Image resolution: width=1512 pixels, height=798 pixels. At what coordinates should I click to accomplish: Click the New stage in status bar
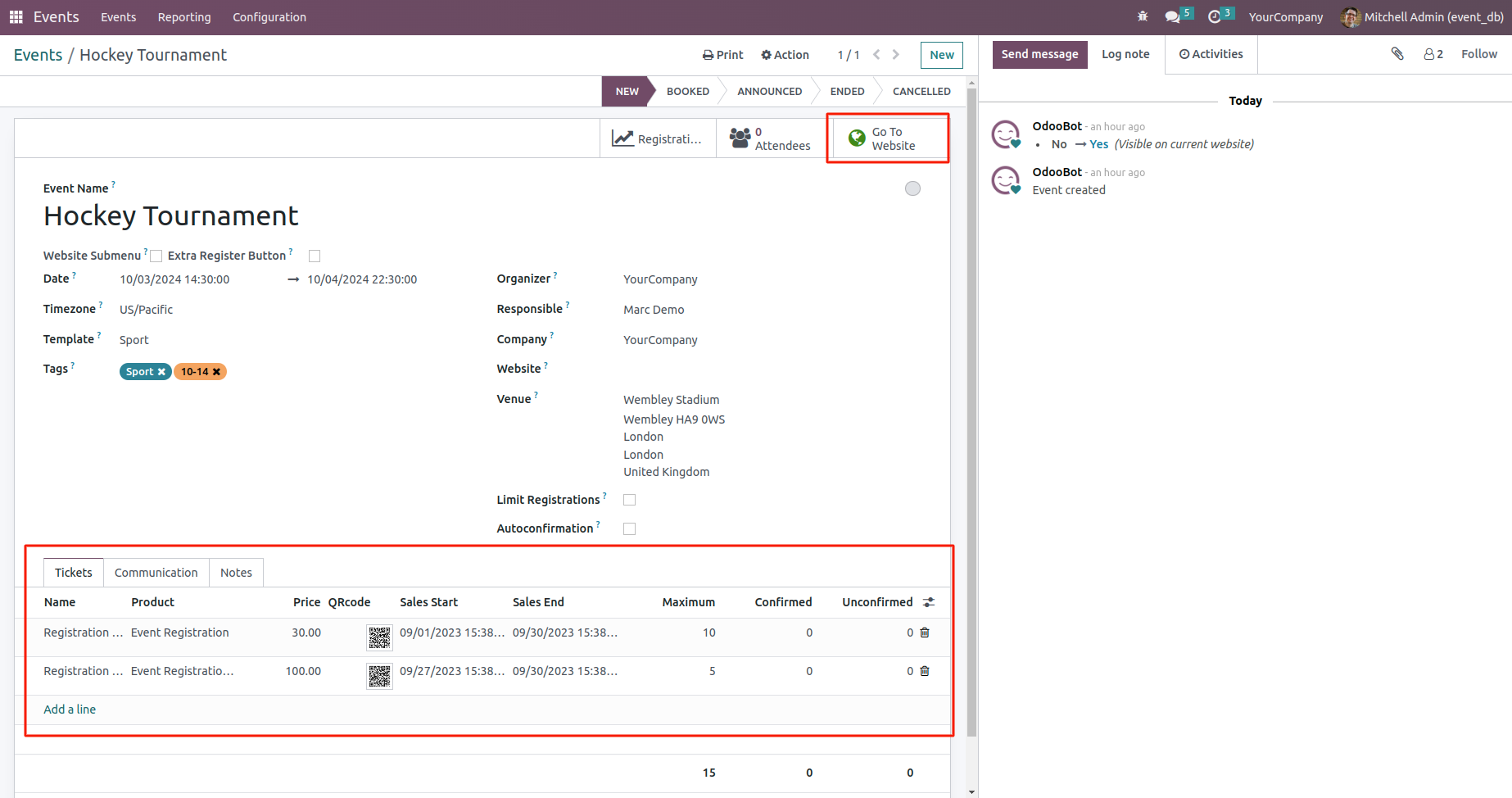[x=627, y=92]
